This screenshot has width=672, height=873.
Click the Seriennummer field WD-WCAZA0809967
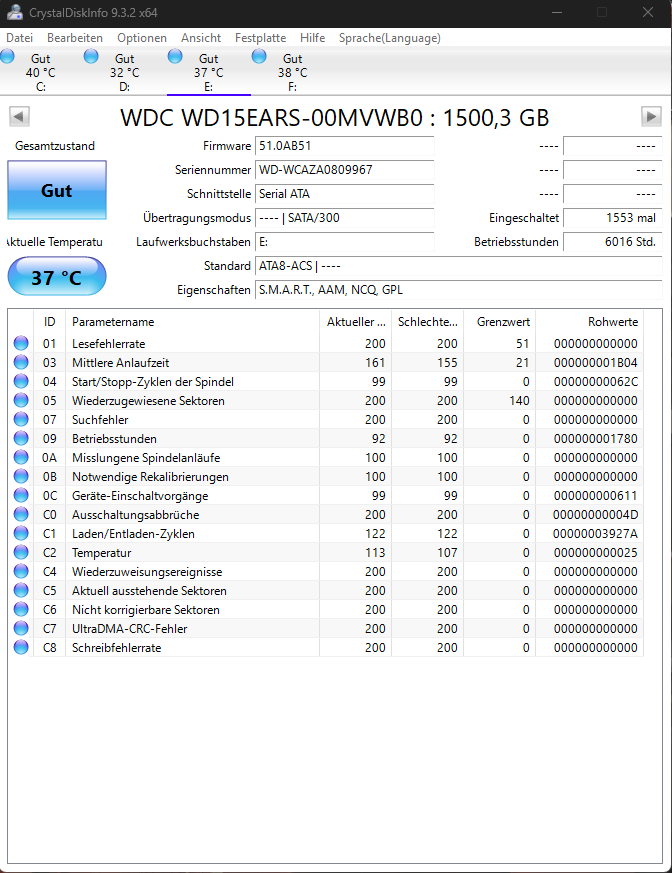(x=345, y=170)
